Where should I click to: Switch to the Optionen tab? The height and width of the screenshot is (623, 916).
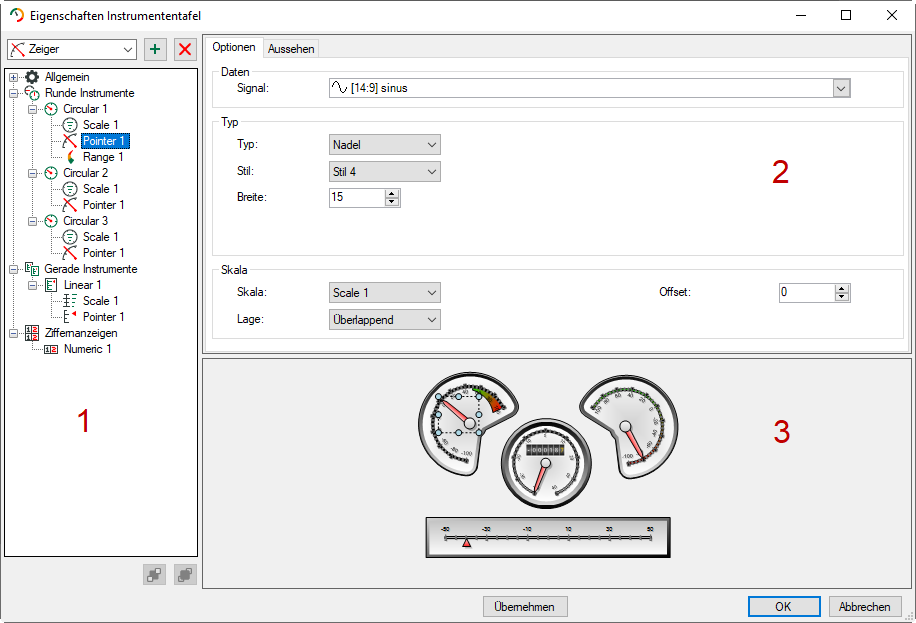pyautogui.click(x=234, y=48)
